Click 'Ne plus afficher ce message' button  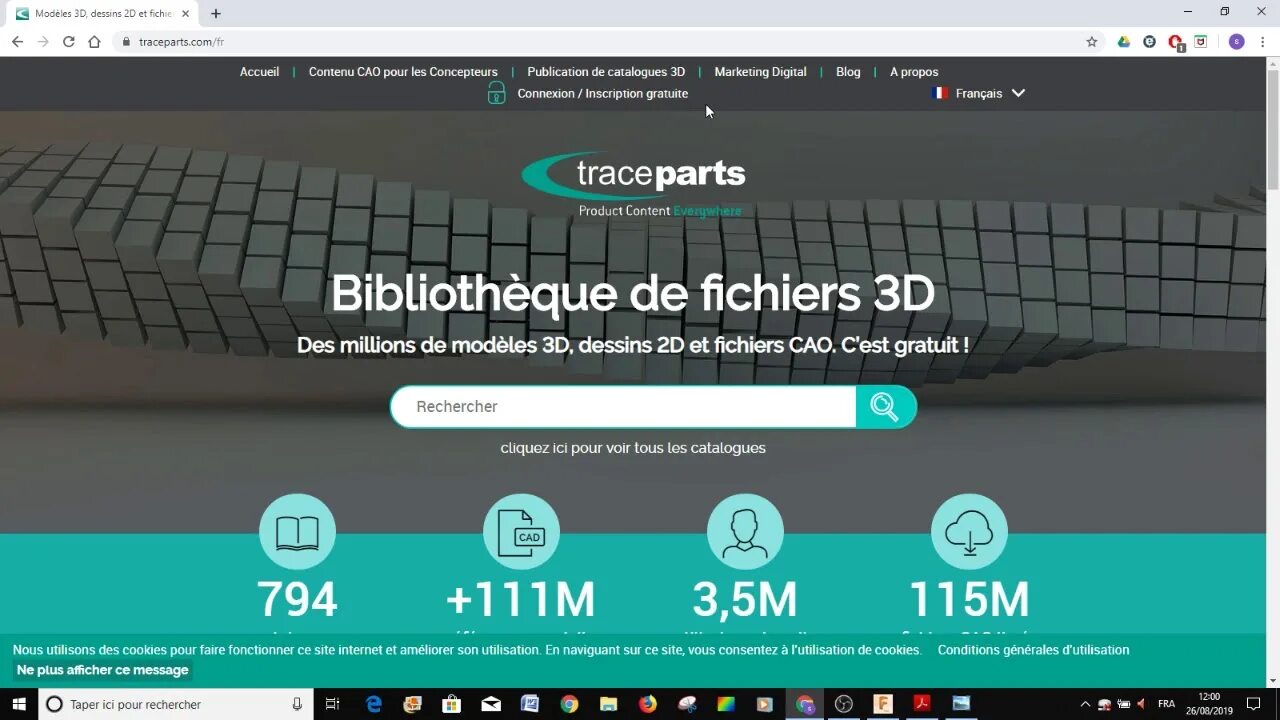coord(102,670)
